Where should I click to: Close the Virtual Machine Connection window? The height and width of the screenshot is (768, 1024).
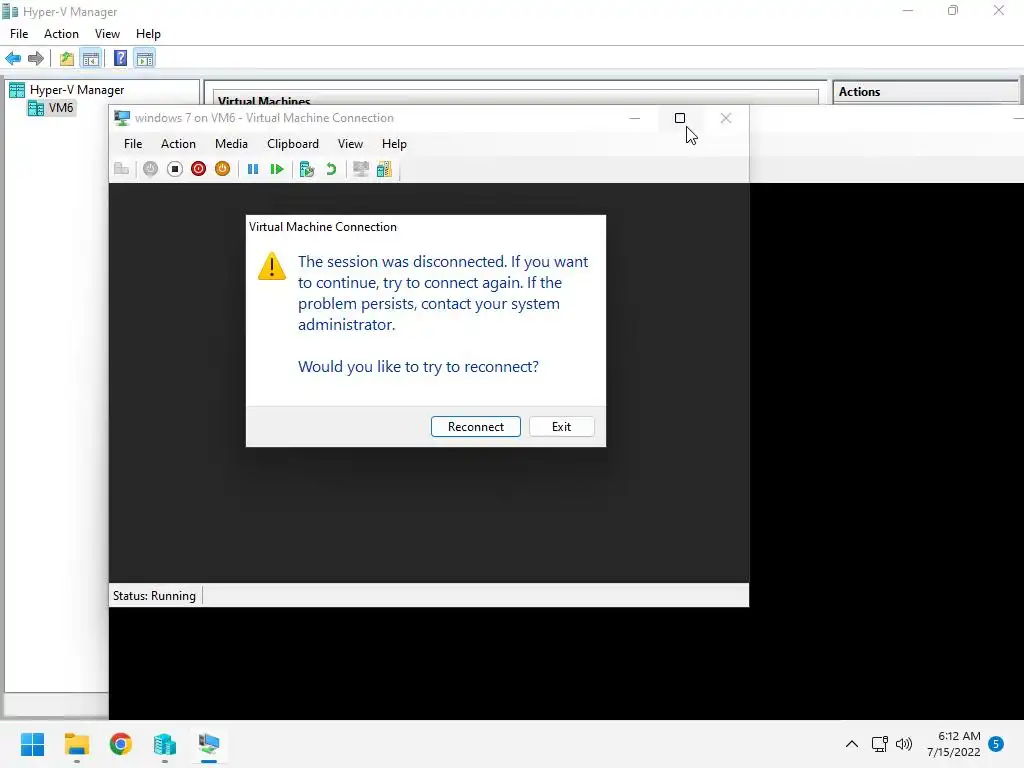726,118
